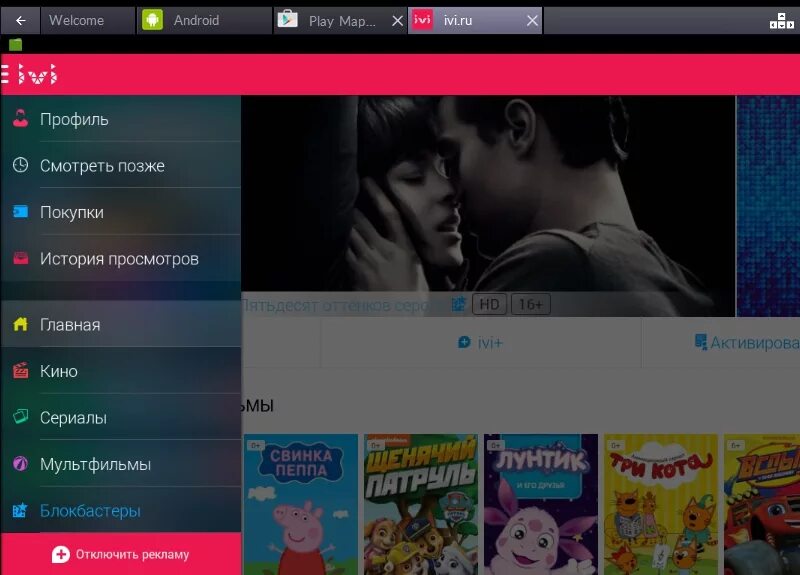
Task: Click the Play Store bag icon on the tab
Action: (287, 19)
